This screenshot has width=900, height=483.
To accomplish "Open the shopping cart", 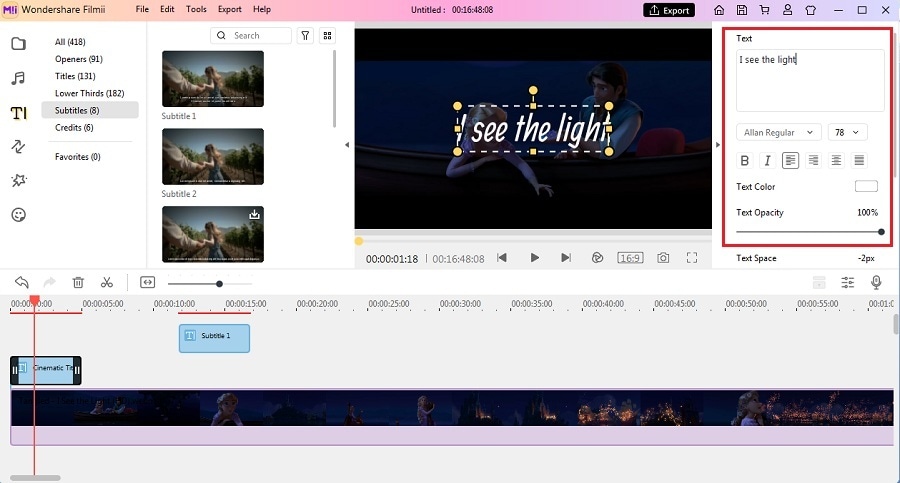I will point(765,10).
